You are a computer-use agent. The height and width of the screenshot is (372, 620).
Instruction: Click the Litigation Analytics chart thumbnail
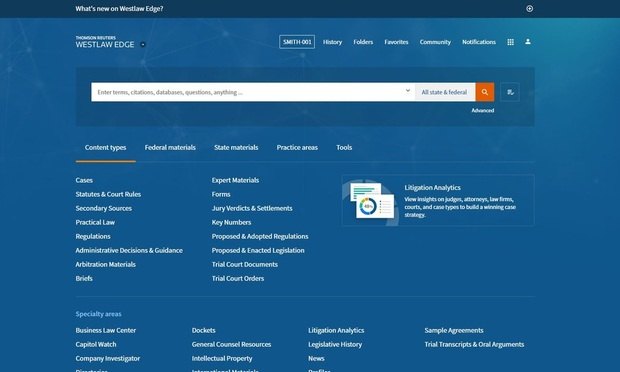coord(372,200)
